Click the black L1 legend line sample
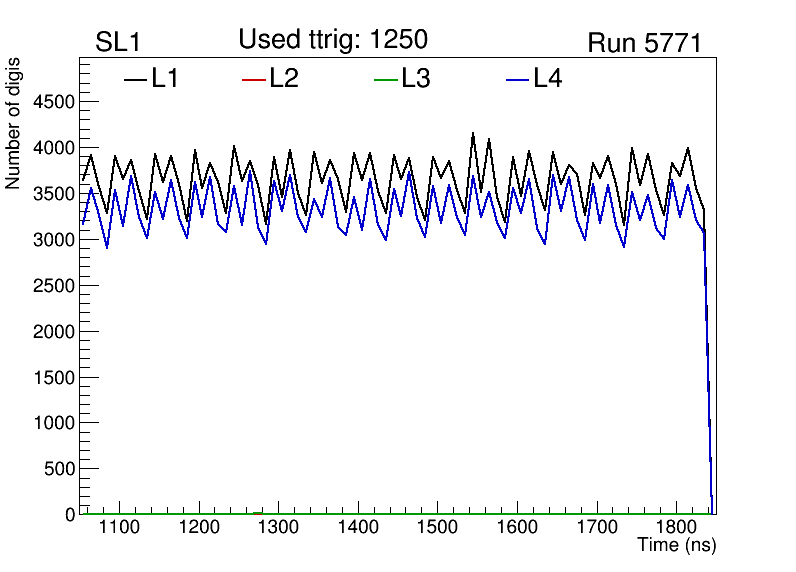The width and height of the screenshot is (796, 572). (x=136, y=79)
